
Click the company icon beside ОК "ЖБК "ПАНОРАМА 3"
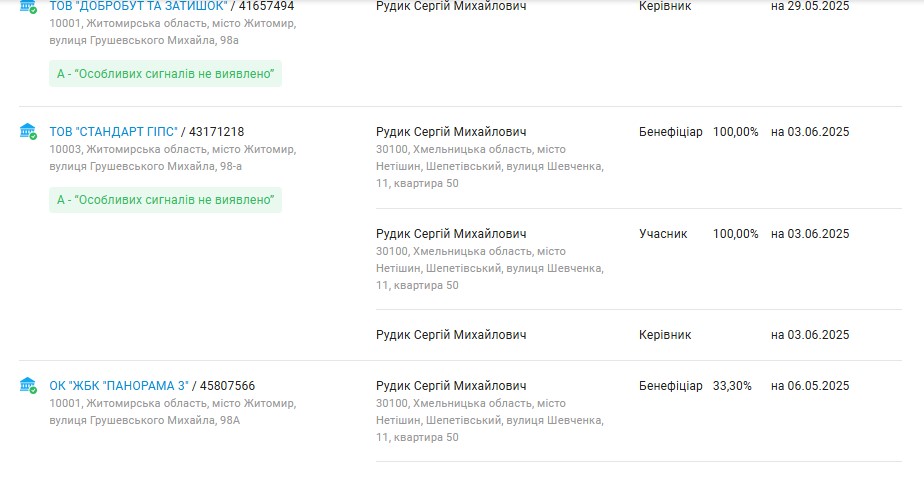28,386
